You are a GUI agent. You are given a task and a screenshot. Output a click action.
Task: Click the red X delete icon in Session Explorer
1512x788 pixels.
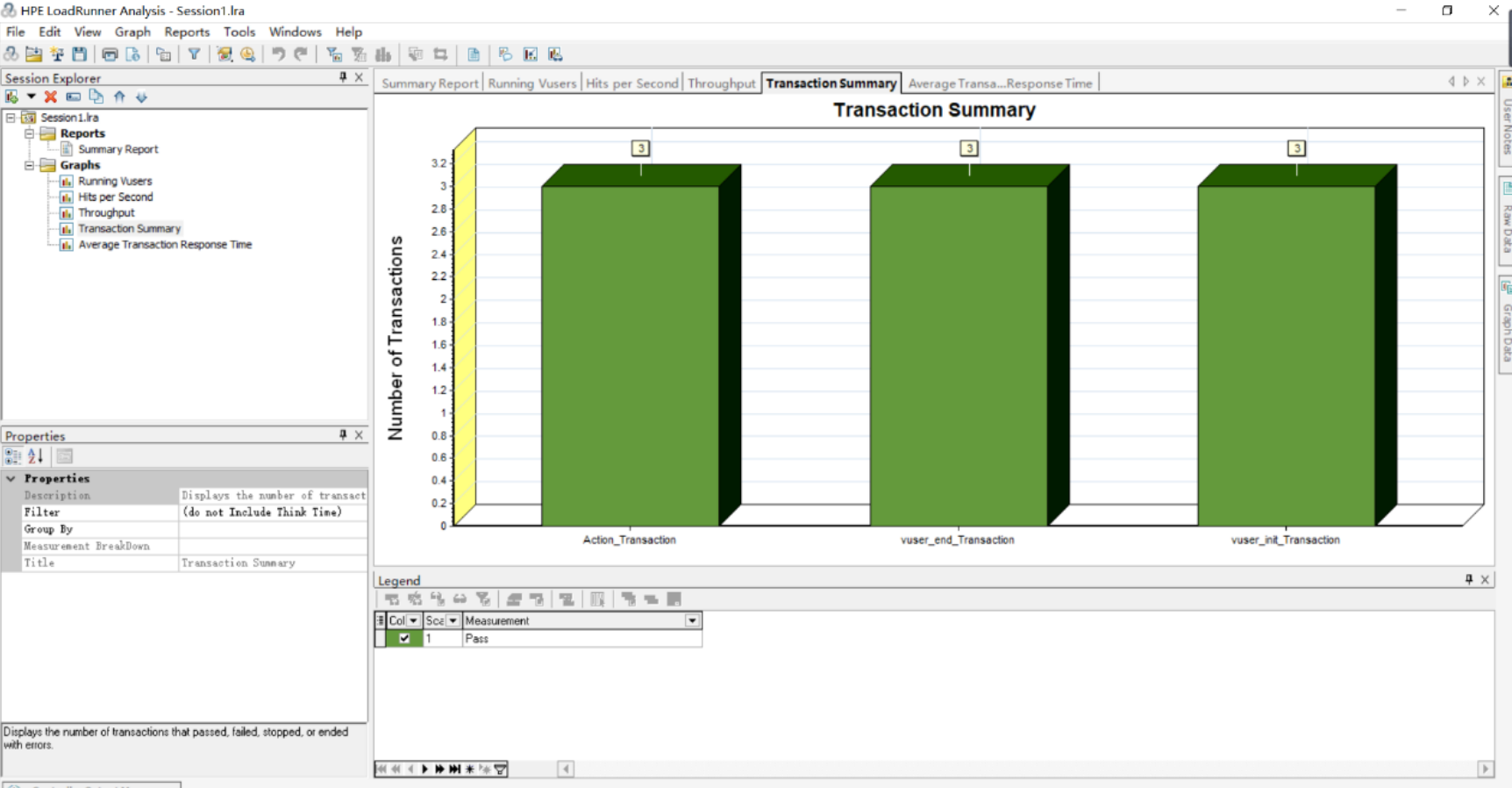coord(51,97)
